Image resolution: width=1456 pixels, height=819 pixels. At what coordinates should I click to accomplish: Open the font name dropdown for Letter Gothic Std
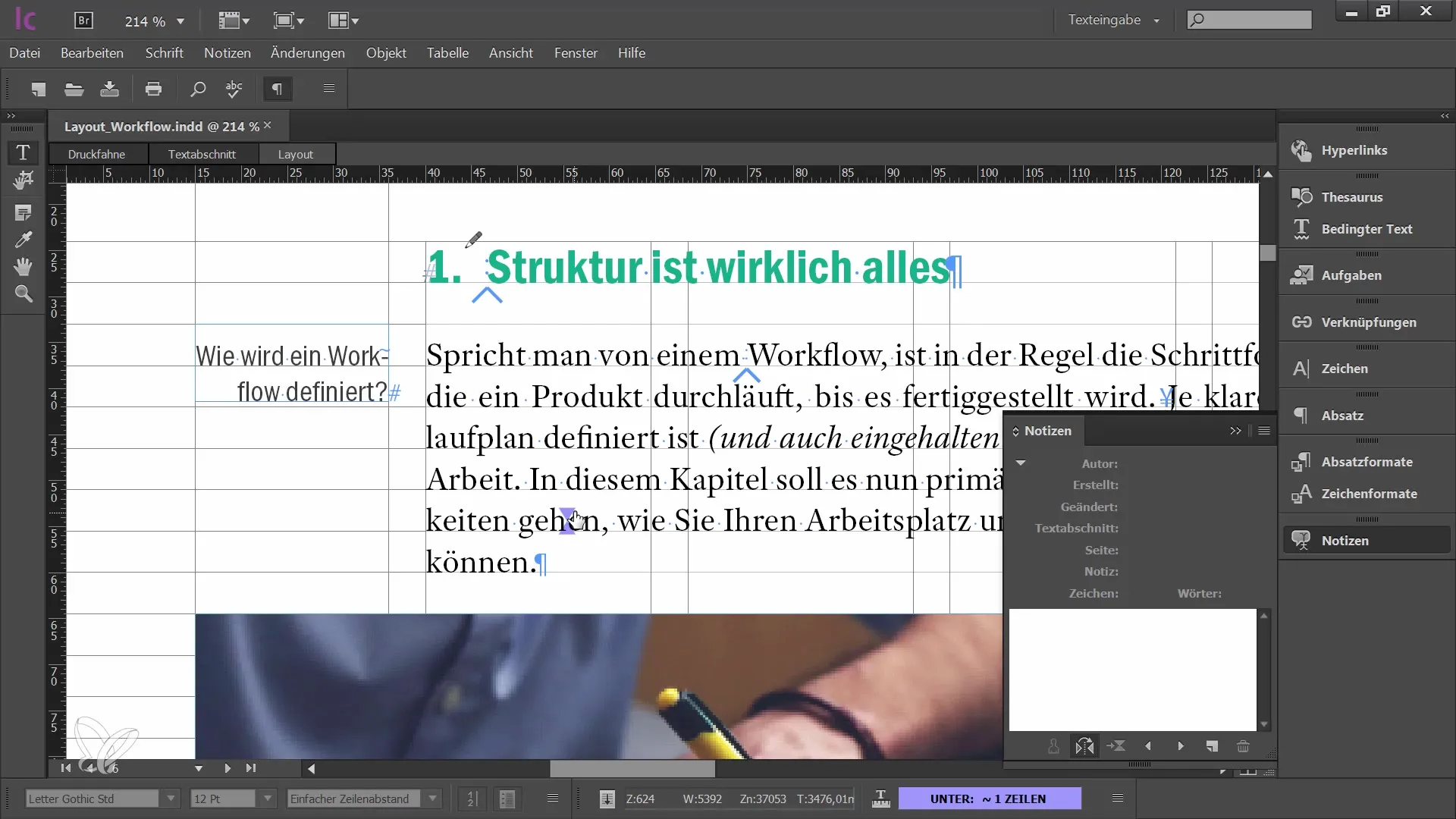tap(168, 798)
